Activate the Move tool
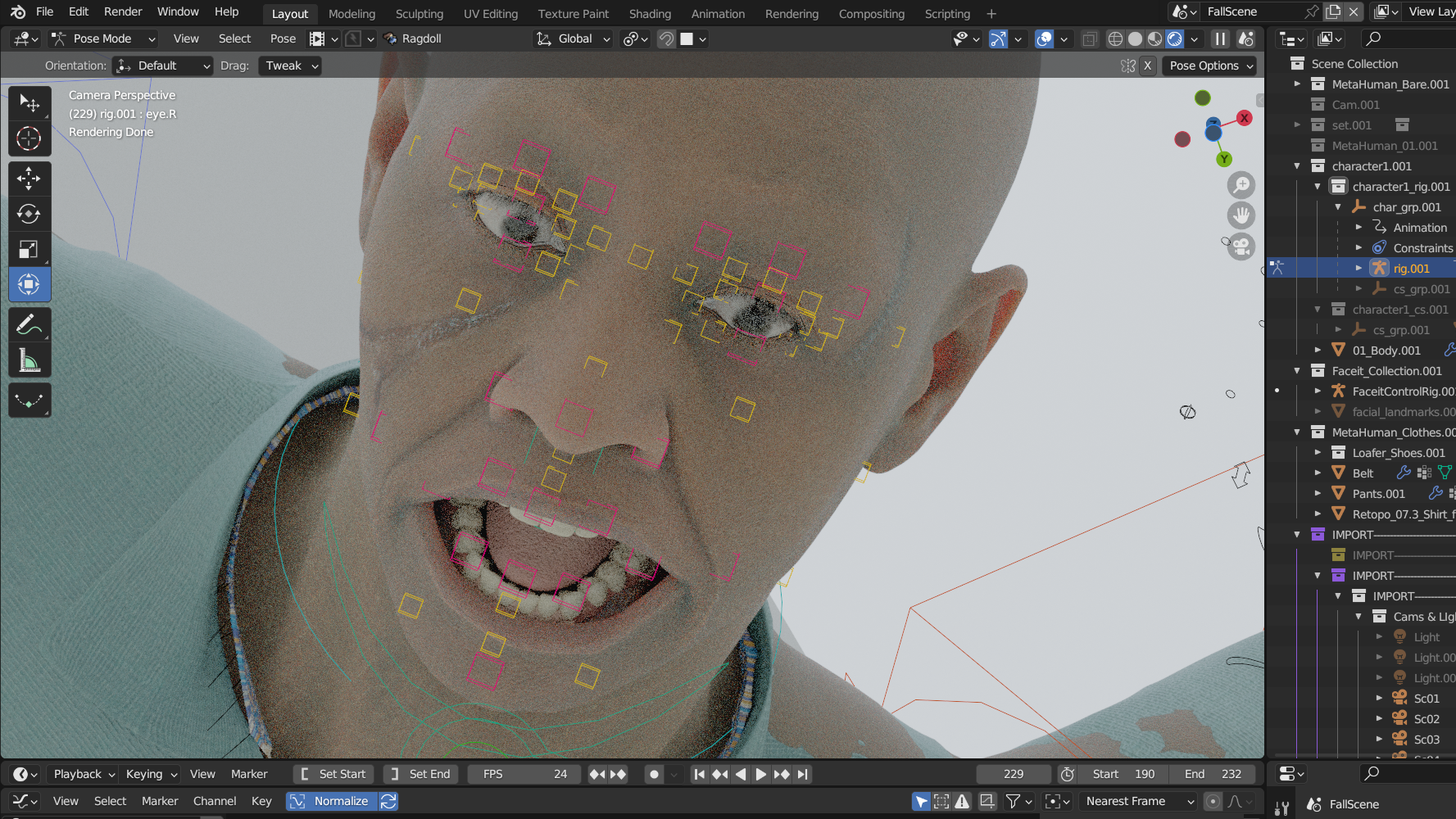The image size is (1456, 819). 29,179
